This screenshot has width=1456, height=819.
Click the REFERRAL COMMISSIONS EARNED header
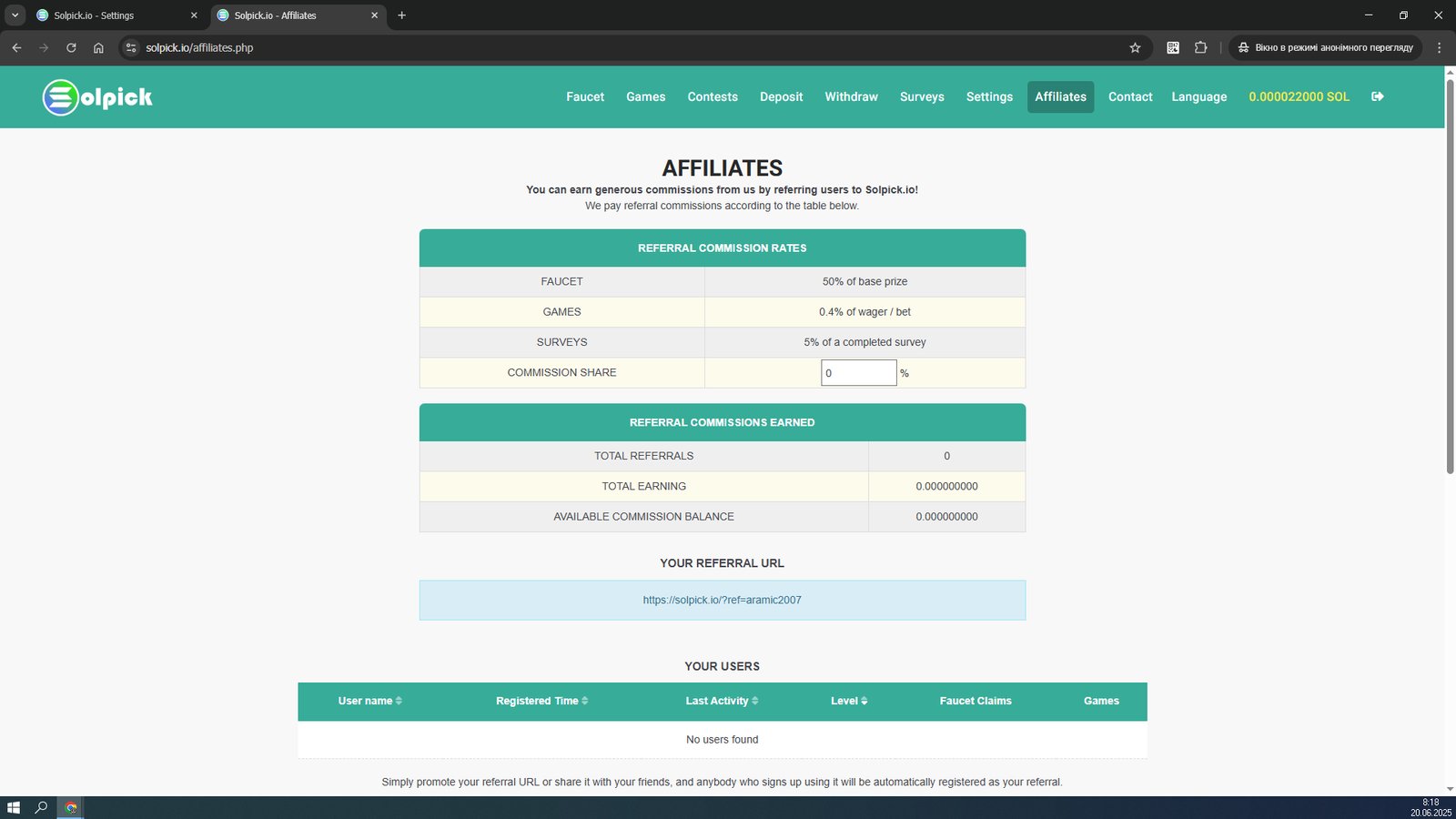[x=723, y=422]
